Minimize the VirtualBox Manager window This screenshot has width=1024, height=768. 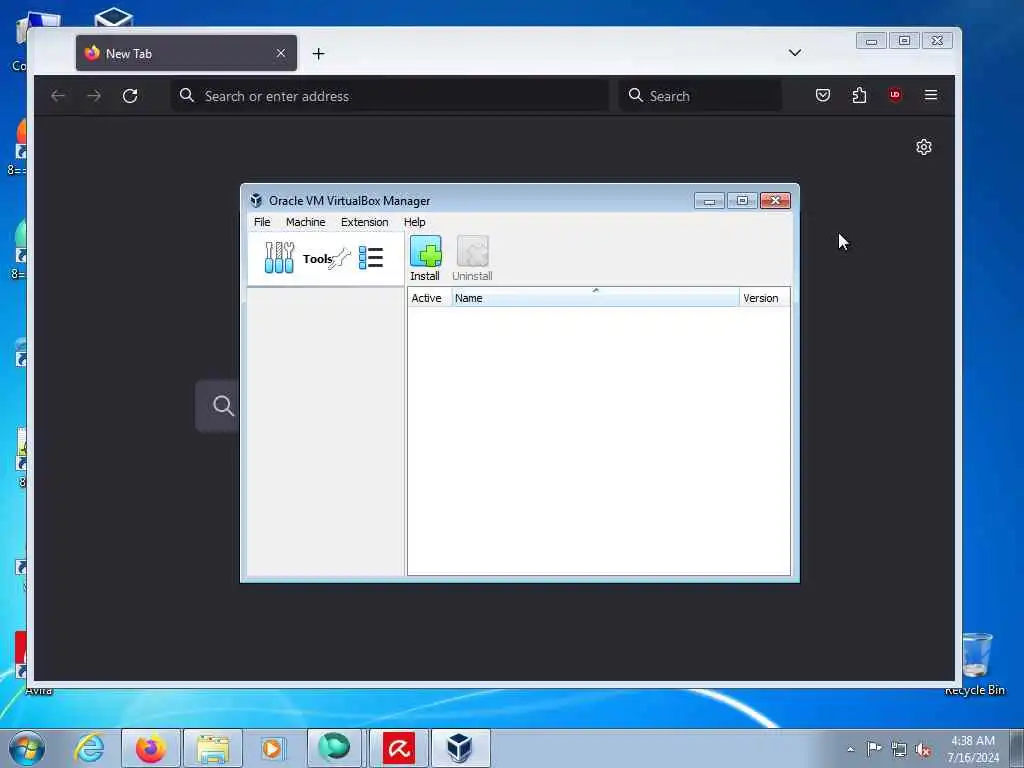coord(709,200)
